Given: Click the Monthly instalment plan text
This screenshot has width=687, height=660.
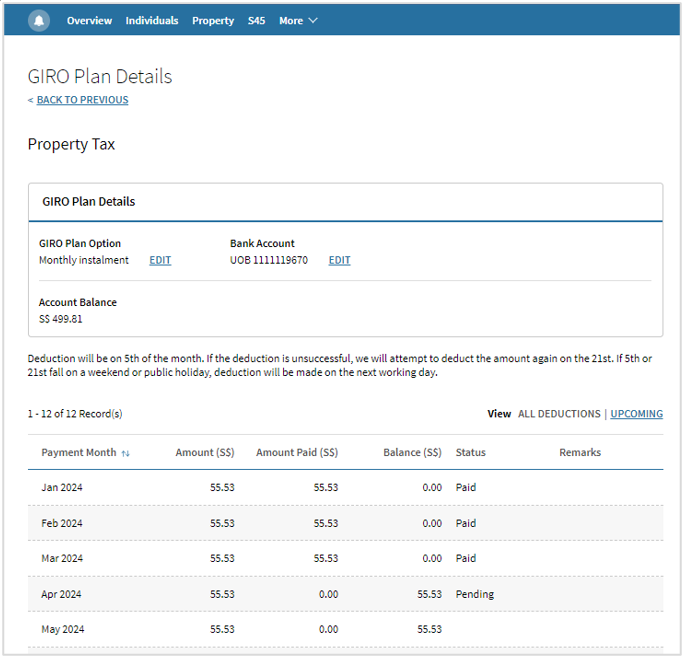Looking at the screenshot, I should coord(84,260).
